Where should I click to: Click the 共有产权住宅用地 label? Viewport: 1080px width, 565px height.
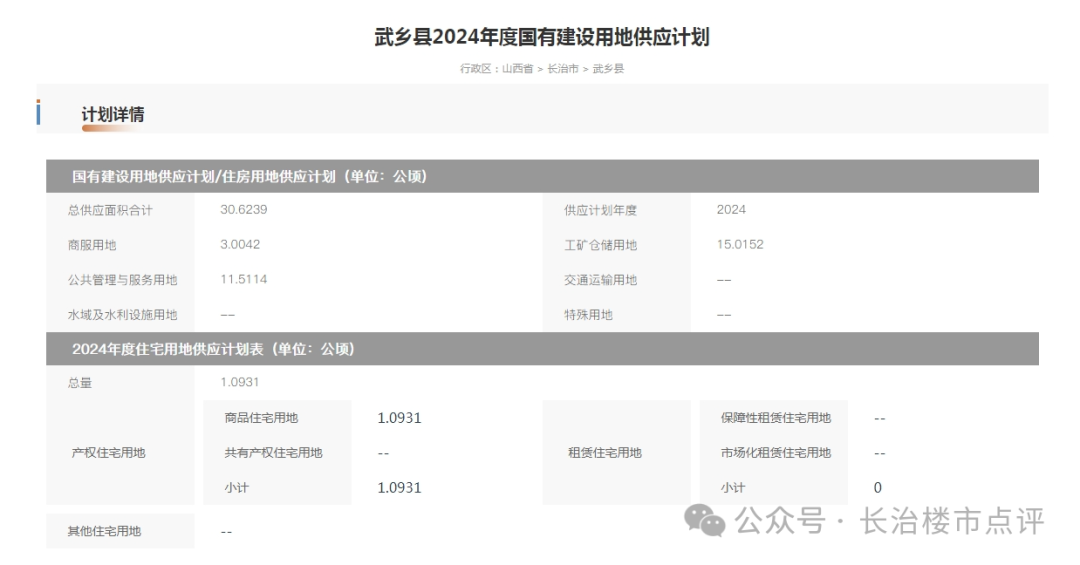tap(273, 453)
